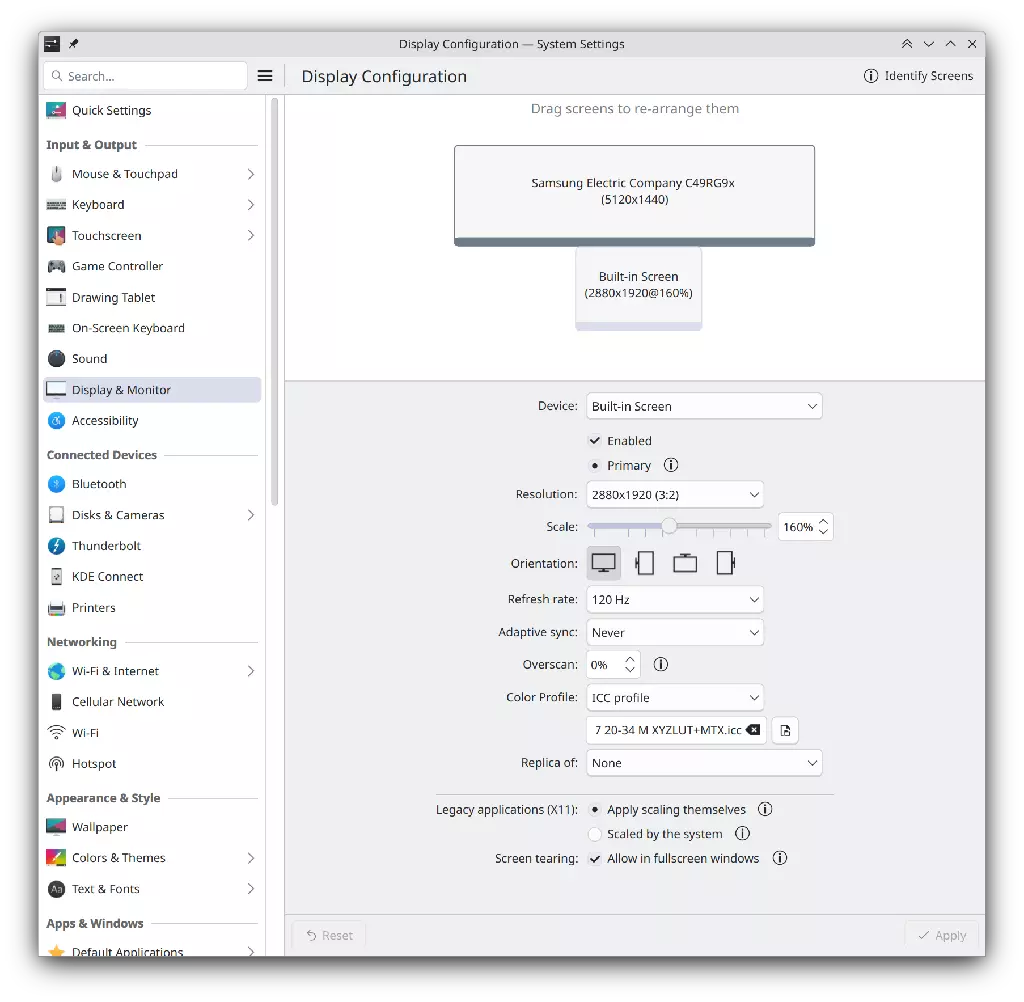The image size is (1024, 1002).
Task: Pin the window with pushpin icon
Action: [74, 44]
